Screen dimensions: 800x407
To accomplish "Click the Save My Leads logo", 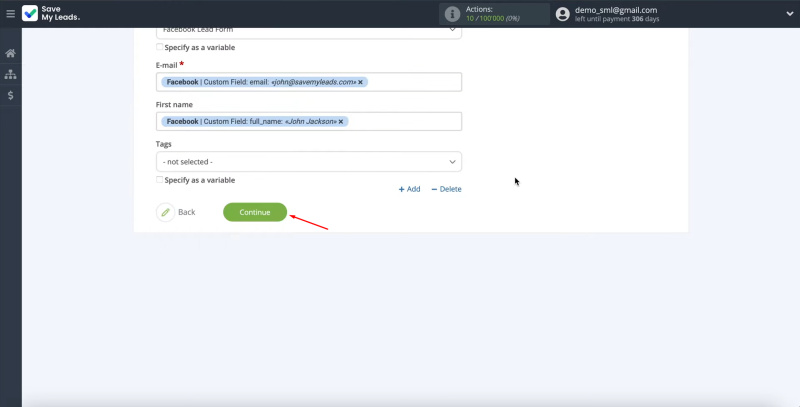I will 51,14.
